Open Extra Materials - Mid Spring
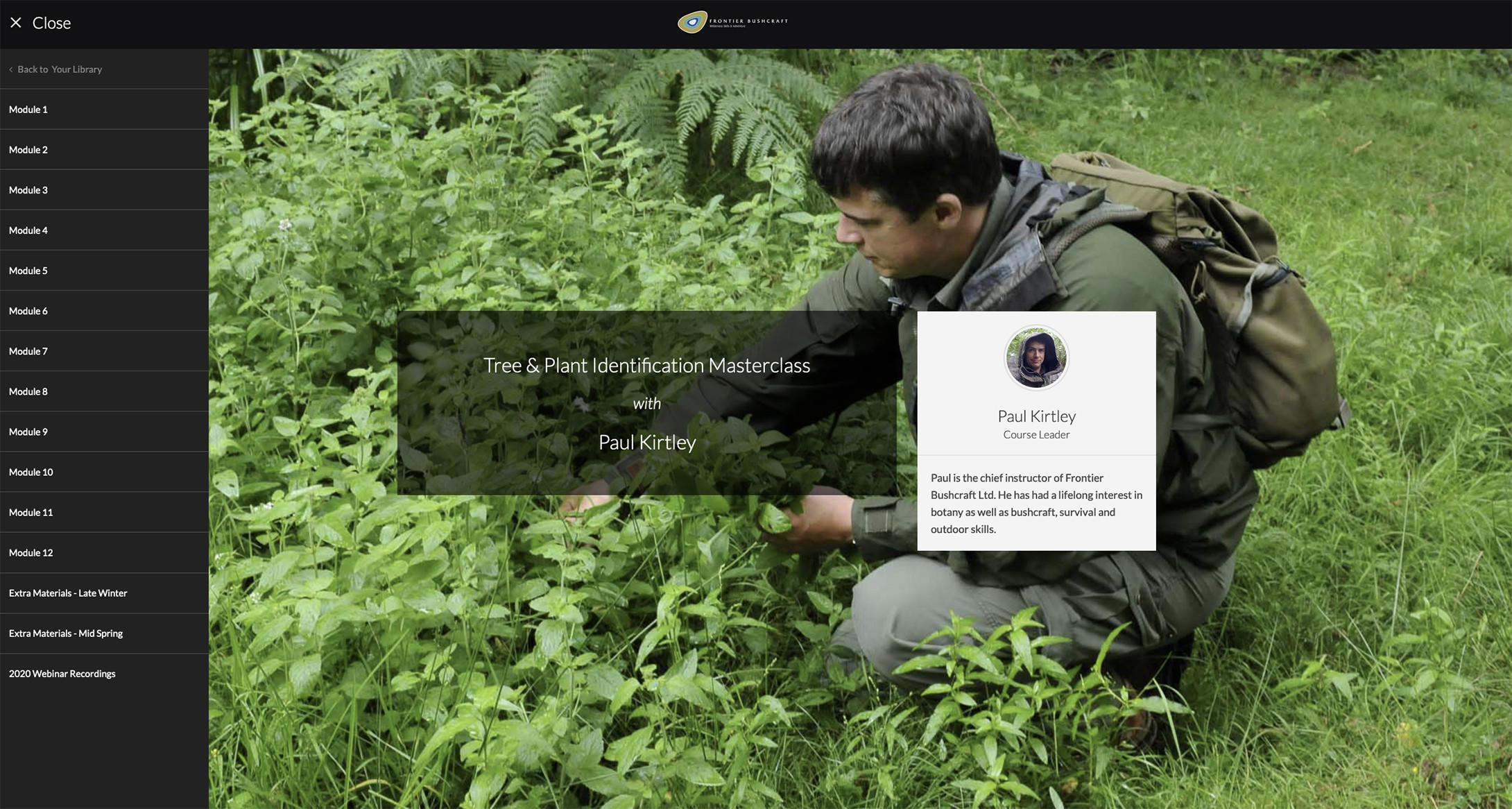 tap(66, 633)
